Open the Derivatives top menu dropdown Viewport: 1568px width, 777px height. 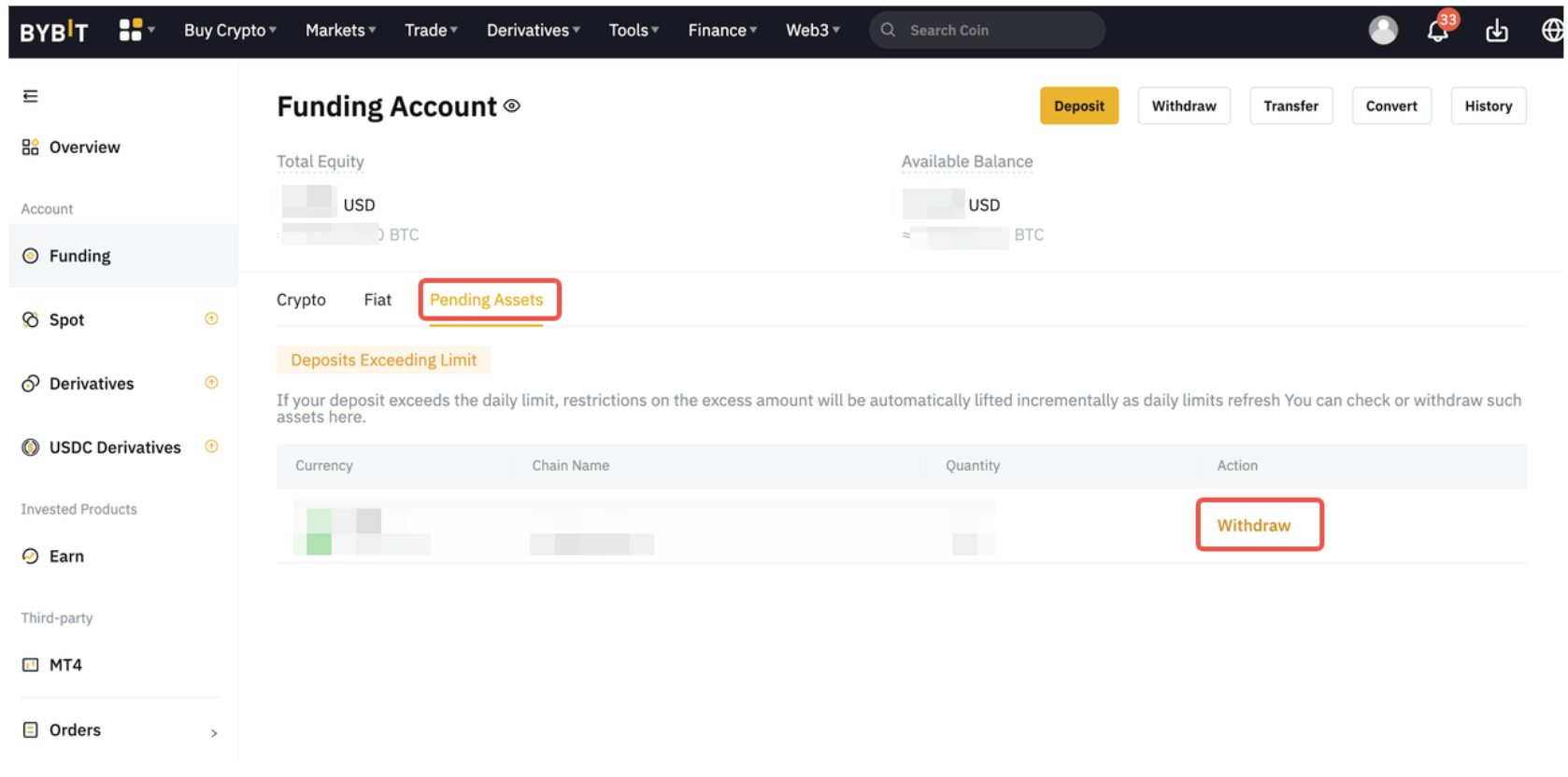pyautogui.click(x=533, y=31)
